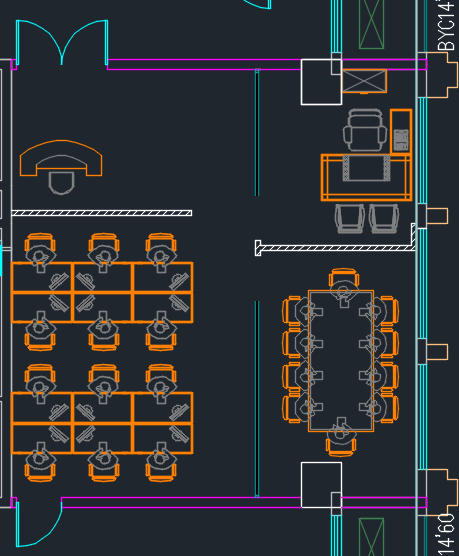Click the left guest chair facing executive desk
Screen dimensions: 459x556
[x=350, y=219]
